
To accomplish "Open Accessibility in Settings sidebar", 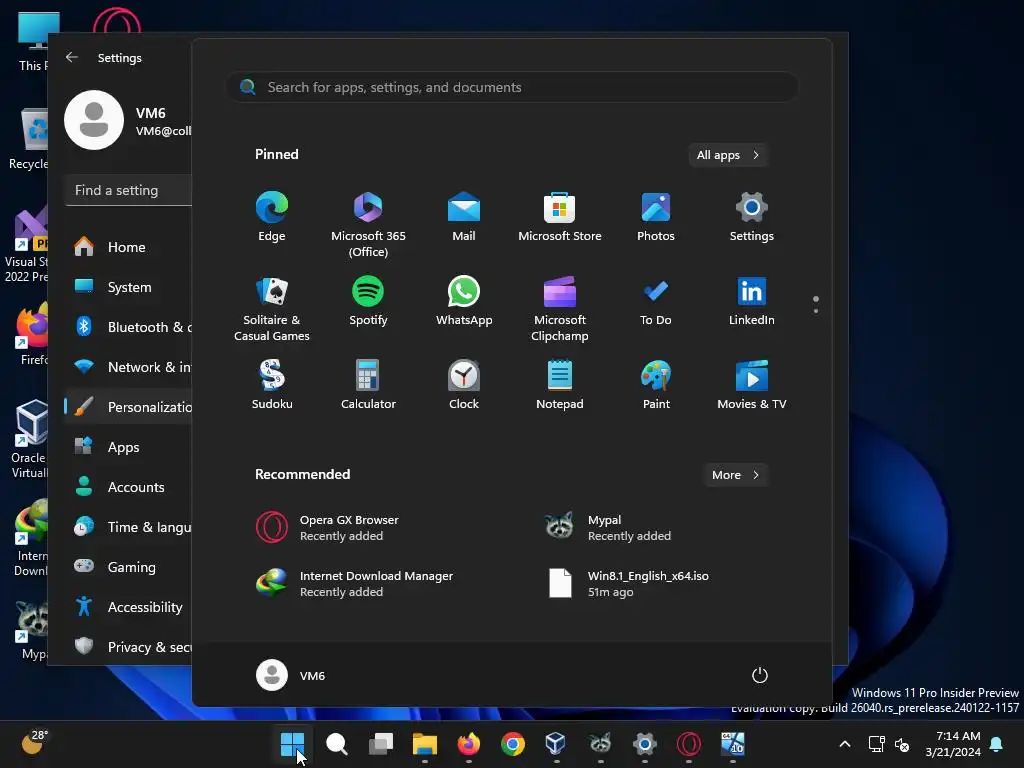I will pyautogui.click(x=129, y=607).
